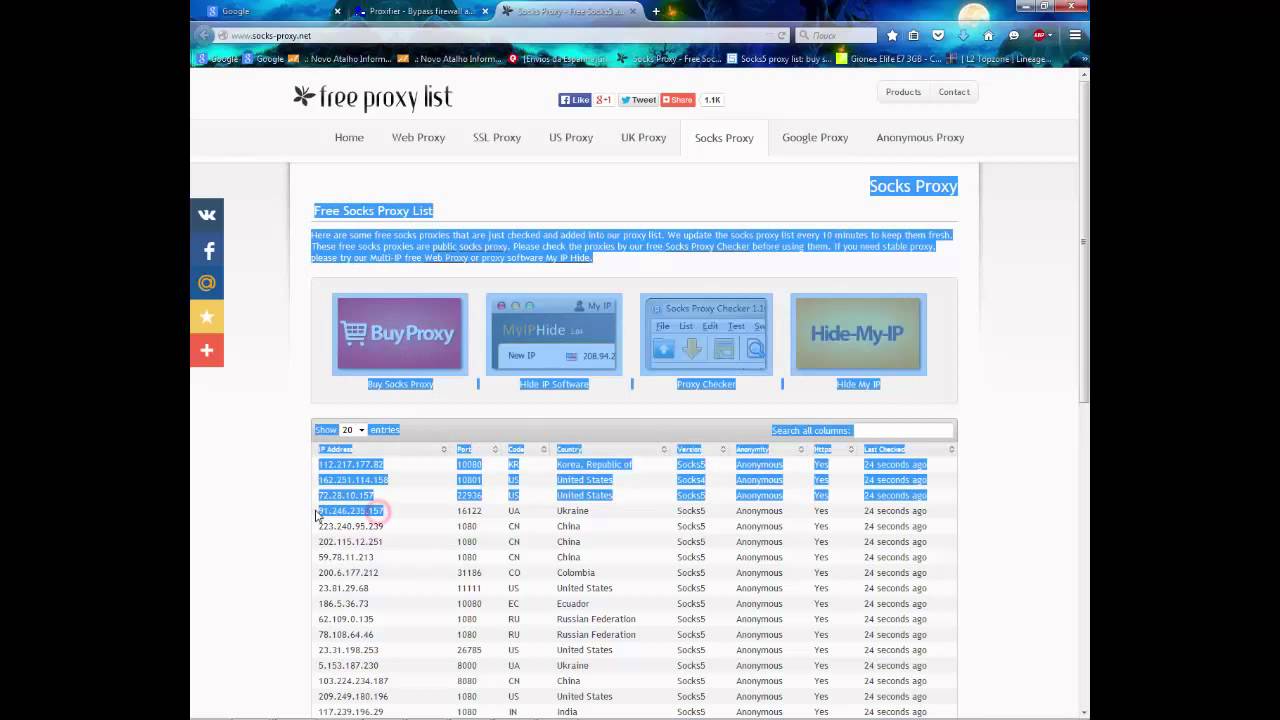Click the Search all columns field
Image resolution: width=1280 pixels, height=720 pixels.
coord(903,430)
